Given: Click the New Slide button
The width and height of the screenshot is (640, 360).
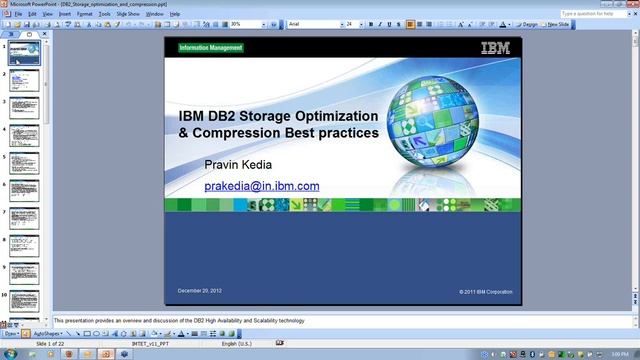Looking at the screenshot, I should pos(555,24).
